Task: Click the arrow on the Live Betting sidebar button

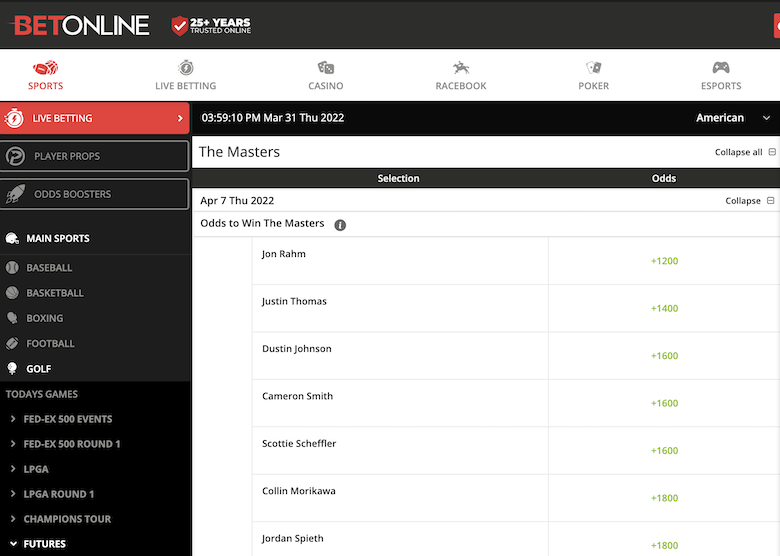Action: click(180, 118)
